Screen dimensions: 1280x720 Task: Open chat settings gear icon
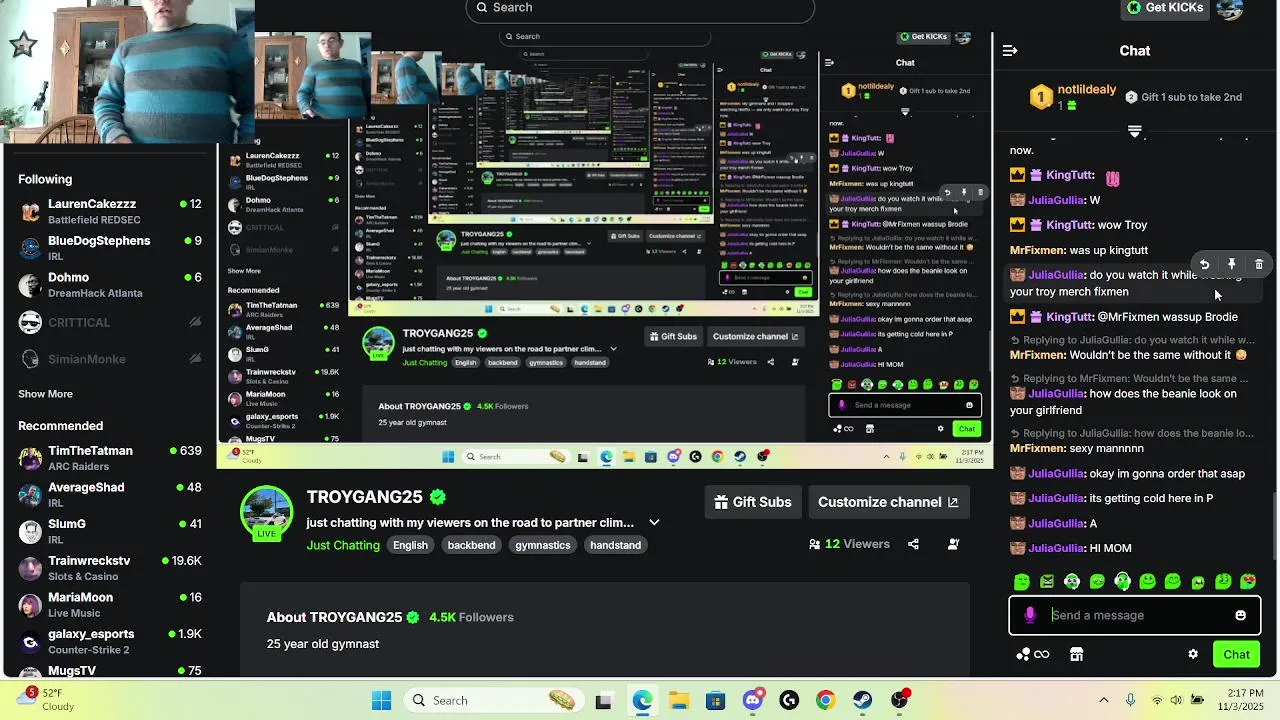1193,654
